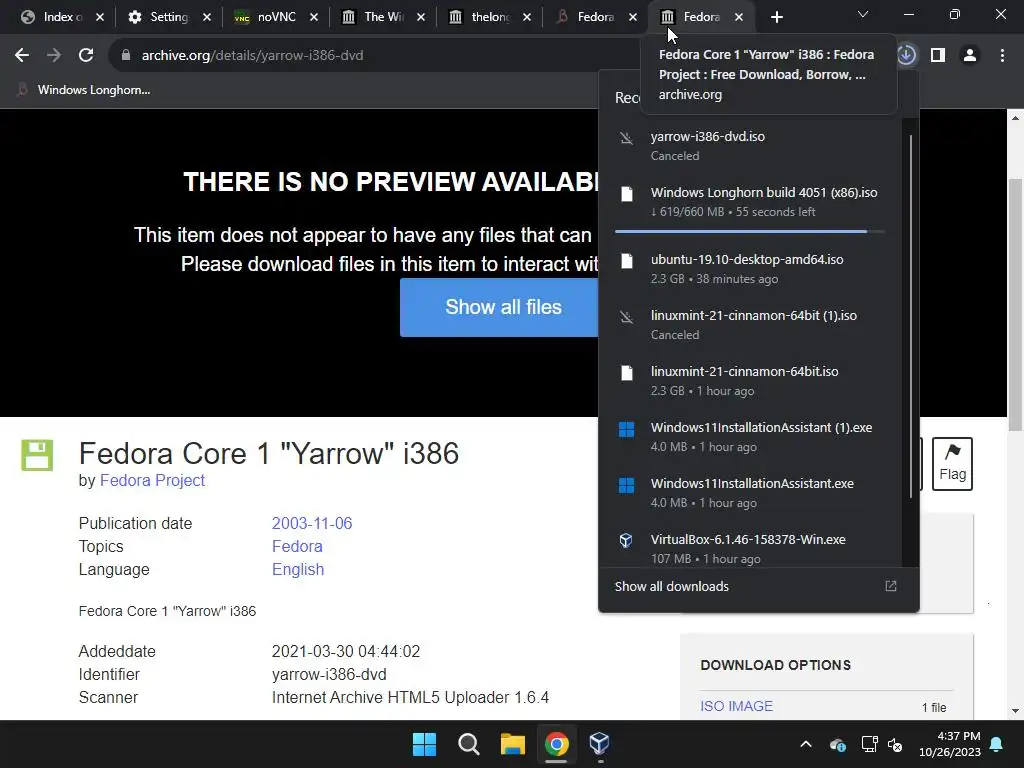
Task: Click canceled icon beside yarrow-i386-dvd.iso
Action: click(x=626, y=138)
